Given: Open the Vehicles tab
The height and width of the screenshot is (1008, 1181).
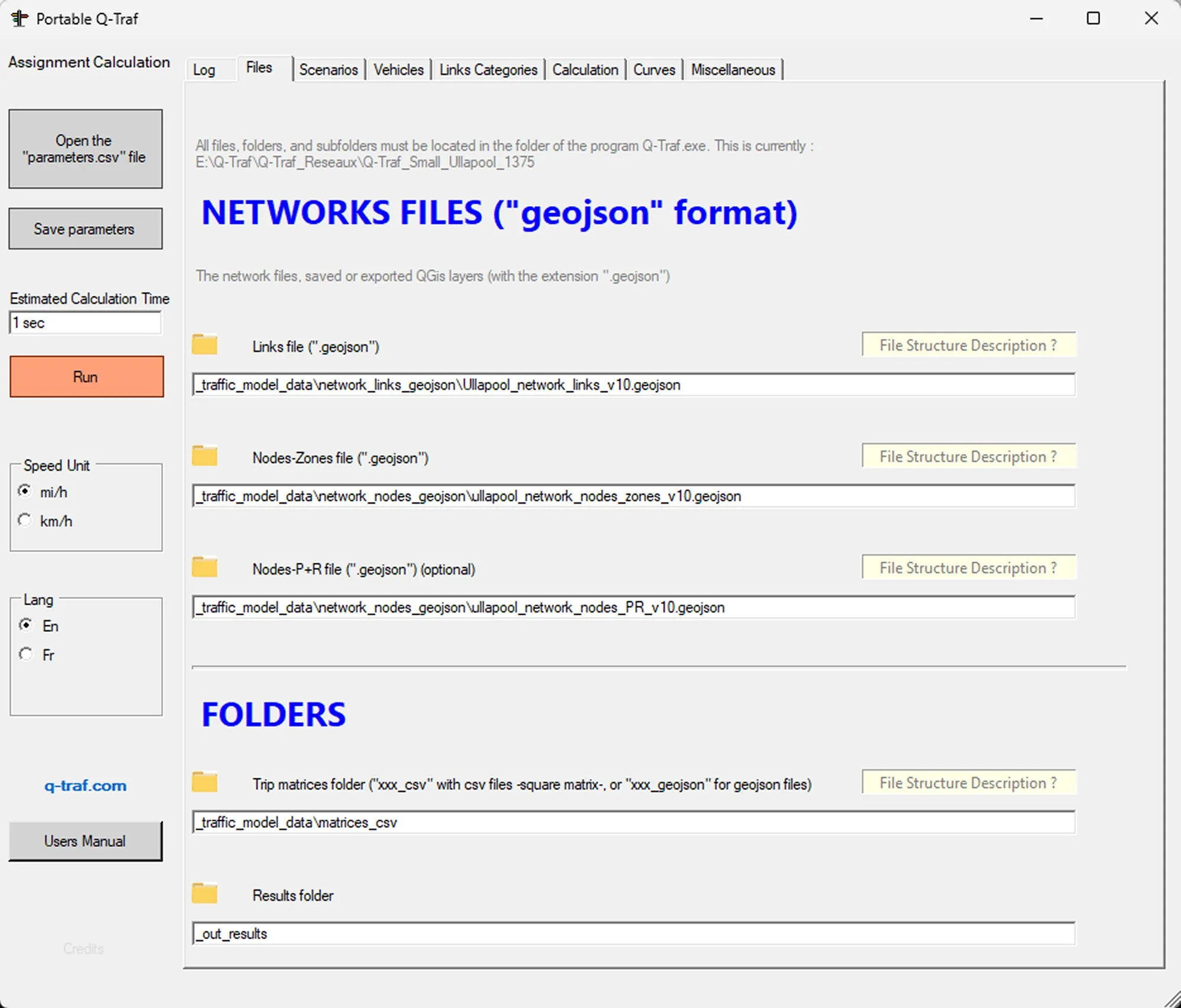Looking at the screenshot, I should tap(399, 69).
